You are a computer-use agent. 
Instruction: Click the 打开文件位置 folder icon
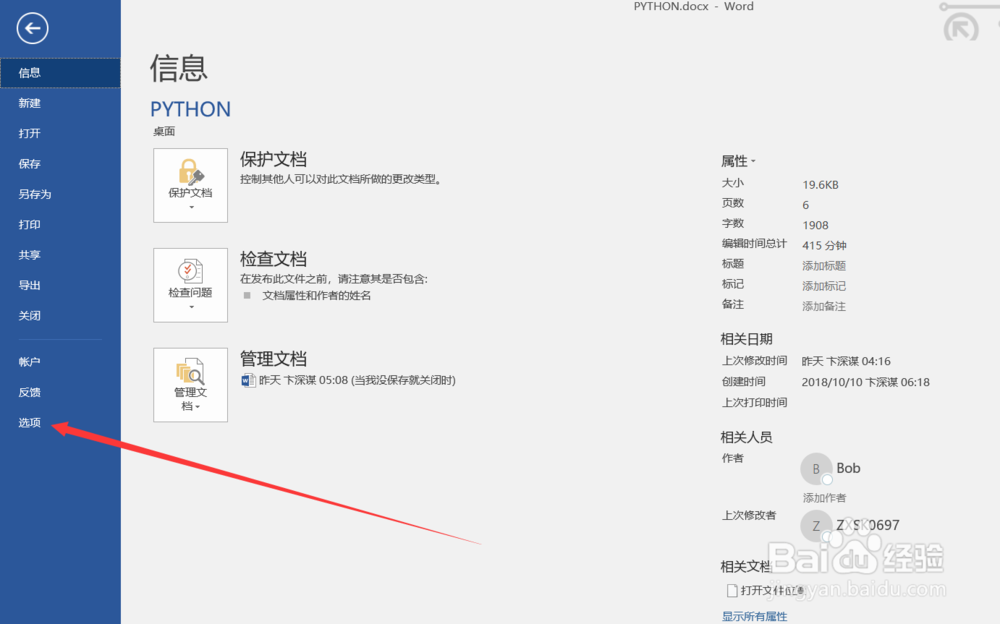pos(733,590)
